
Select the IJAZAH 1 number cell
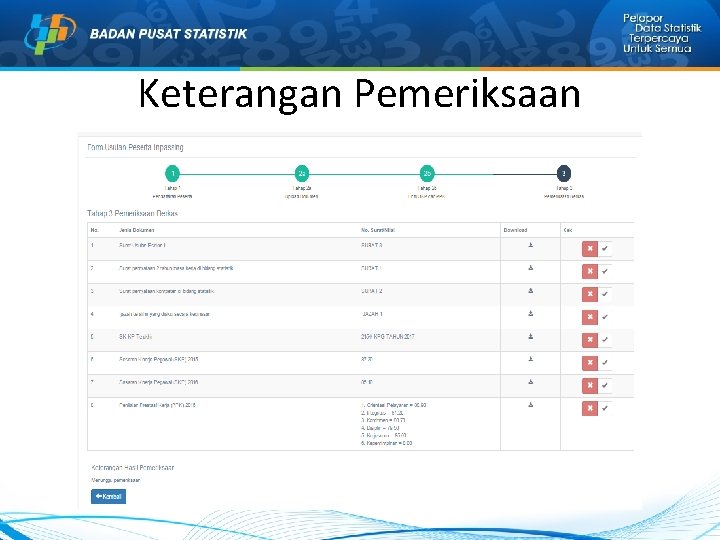click(x=372, y=314)
